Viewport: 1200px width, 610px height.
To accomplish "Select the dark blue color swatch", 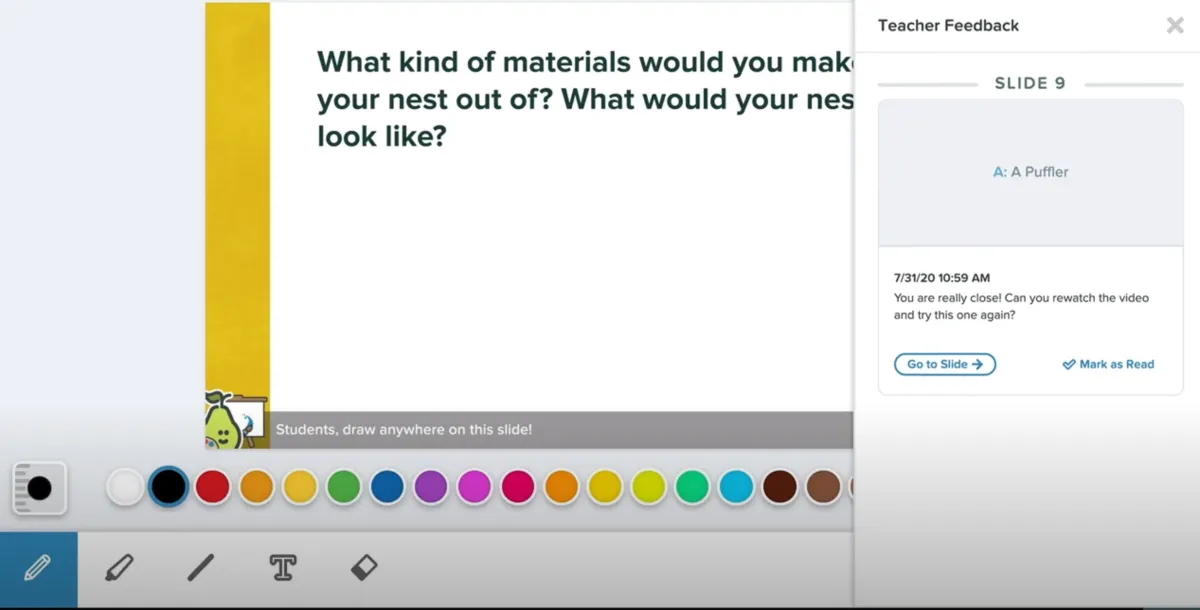I will [387, 487].
